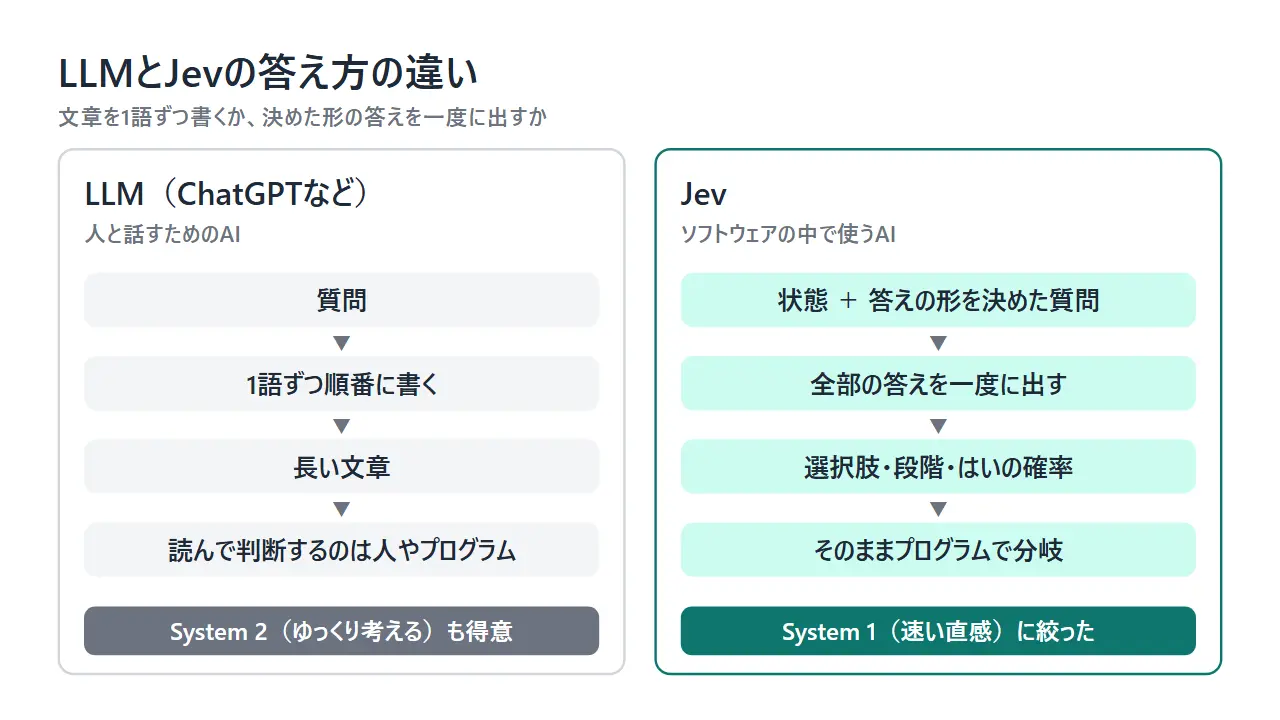Screen dimensions: 1280x720
Task: Click the "選択肢・段階・はいの確率" step box
Action: [938, 466]
